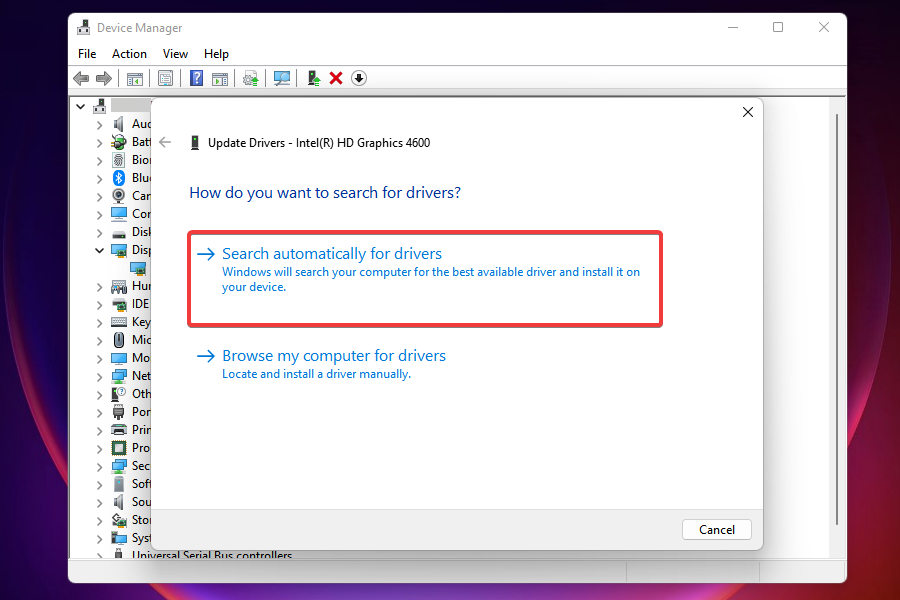Select the Print queues printer icon
The width and height of the screenshot is (900, 600).
[119, 429]
